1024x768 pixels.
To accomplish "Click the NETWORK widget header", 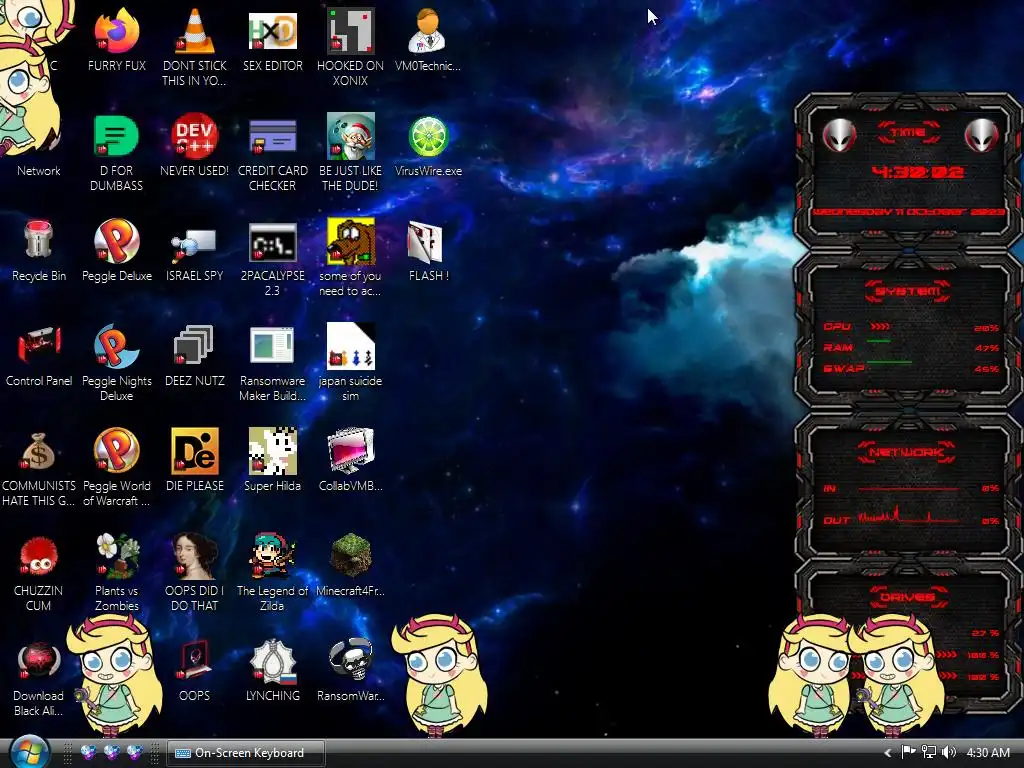I will (908, 452).
